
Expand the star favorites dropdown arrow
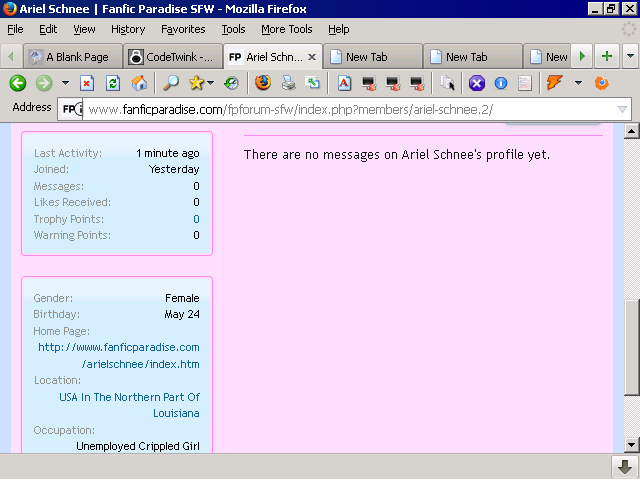point(210,83)
